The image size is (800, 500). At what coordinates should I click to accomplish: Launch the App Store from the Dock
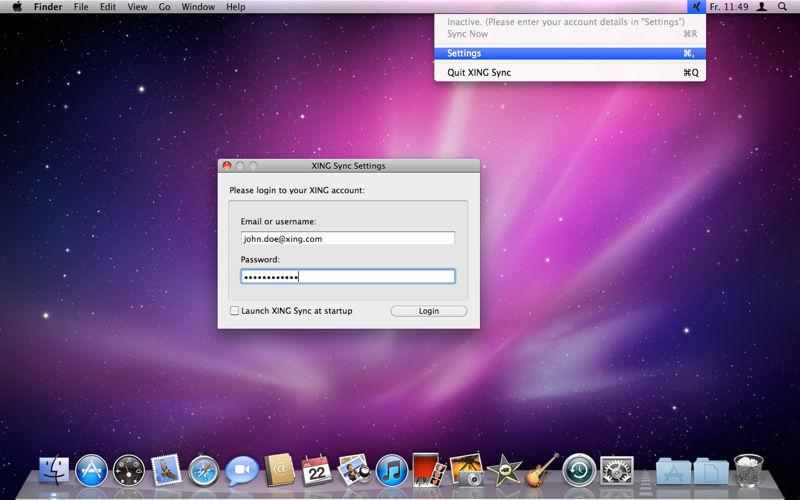(92, 470)
